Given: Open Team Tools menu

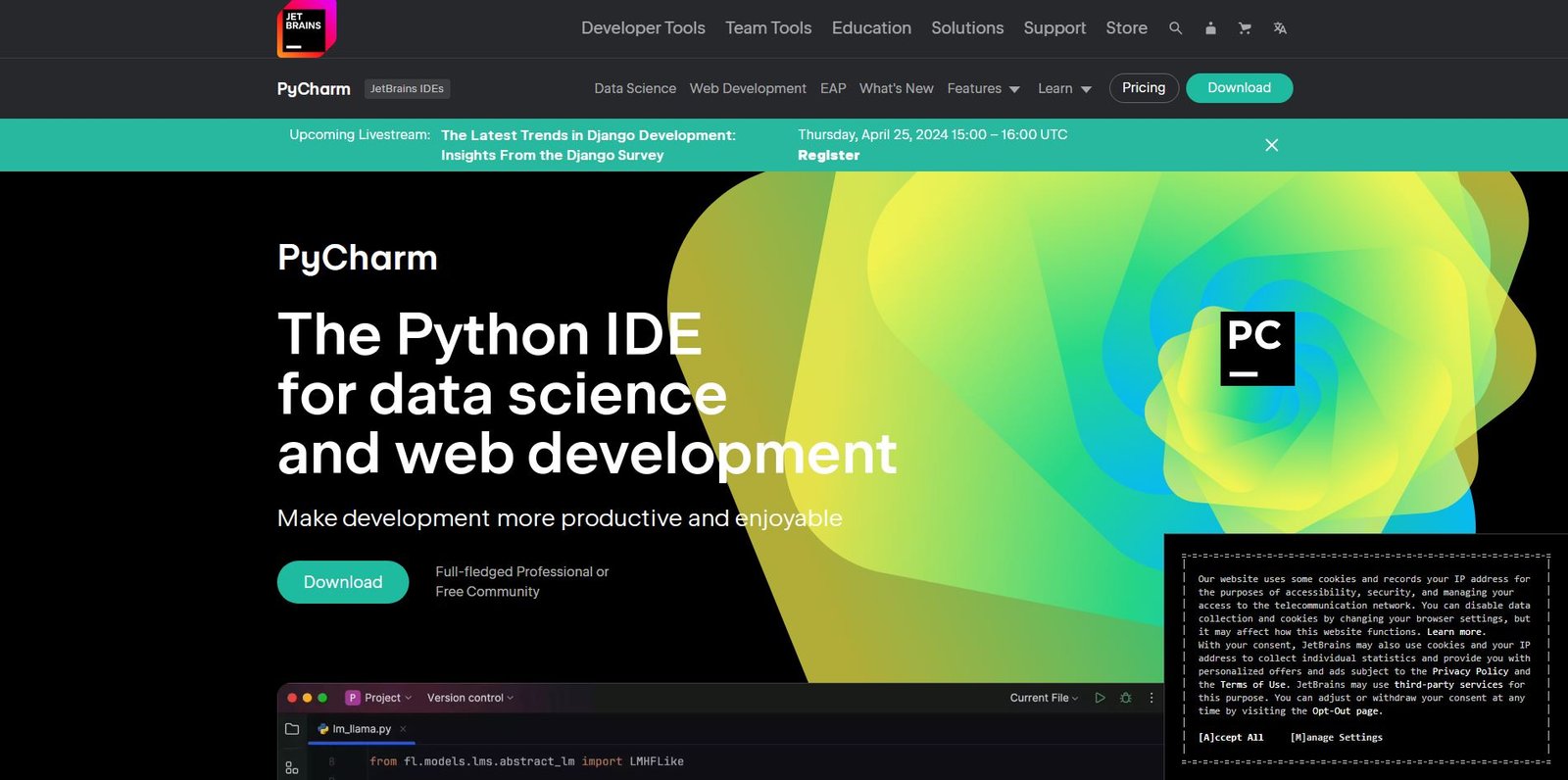Looking at the screenshot, I should click(768, 28).
